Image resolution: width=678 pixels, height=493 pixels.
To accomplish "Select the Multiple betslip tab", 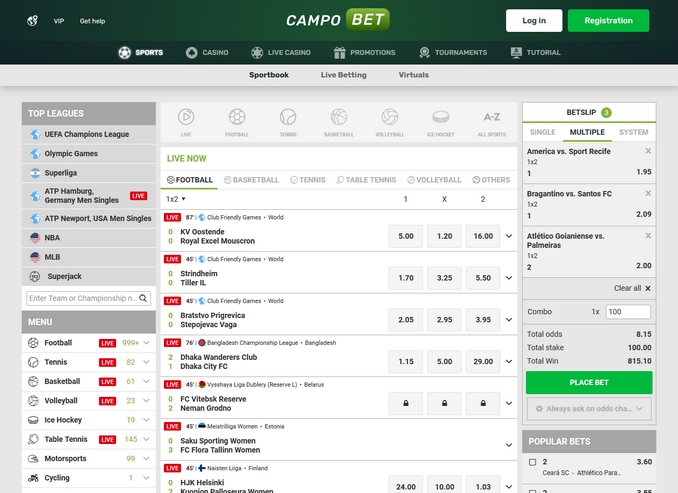I will click(587, 132).
